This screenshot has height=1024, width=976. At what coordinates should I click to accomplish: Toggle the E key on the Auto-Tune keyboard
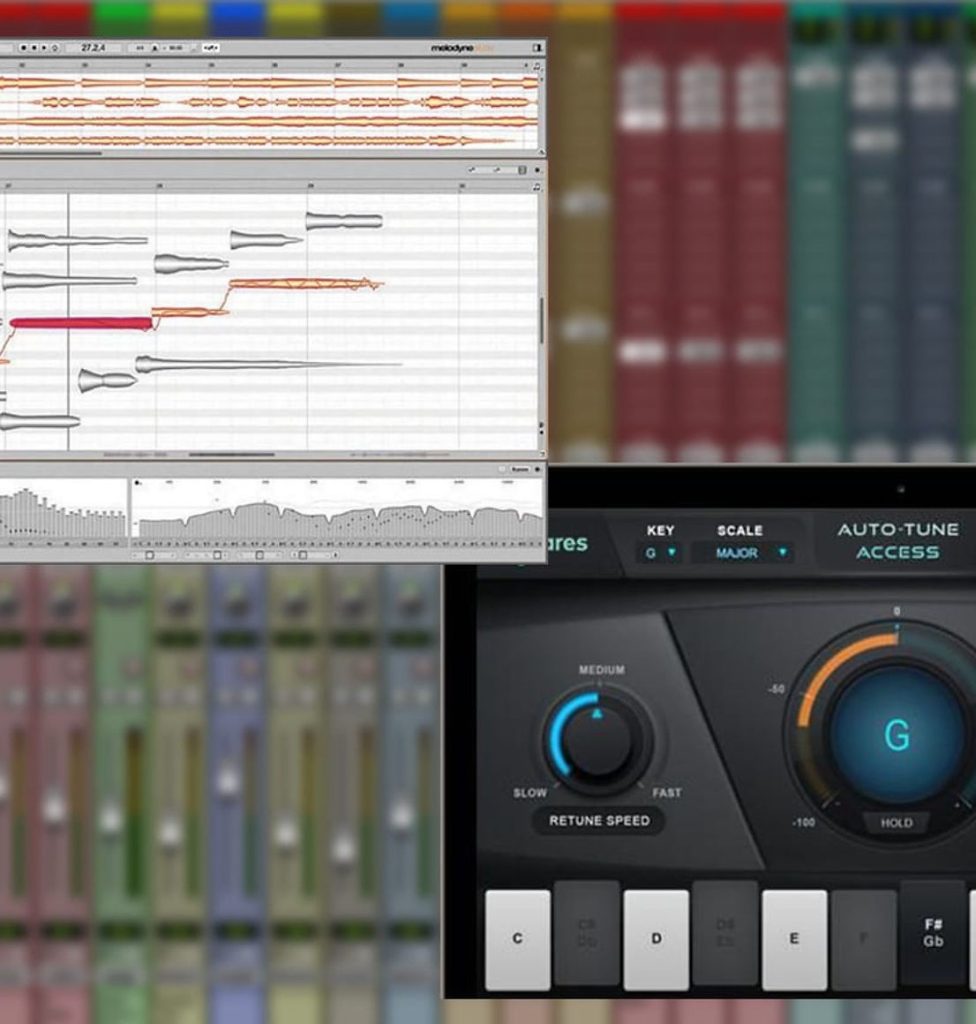point(794,939)
